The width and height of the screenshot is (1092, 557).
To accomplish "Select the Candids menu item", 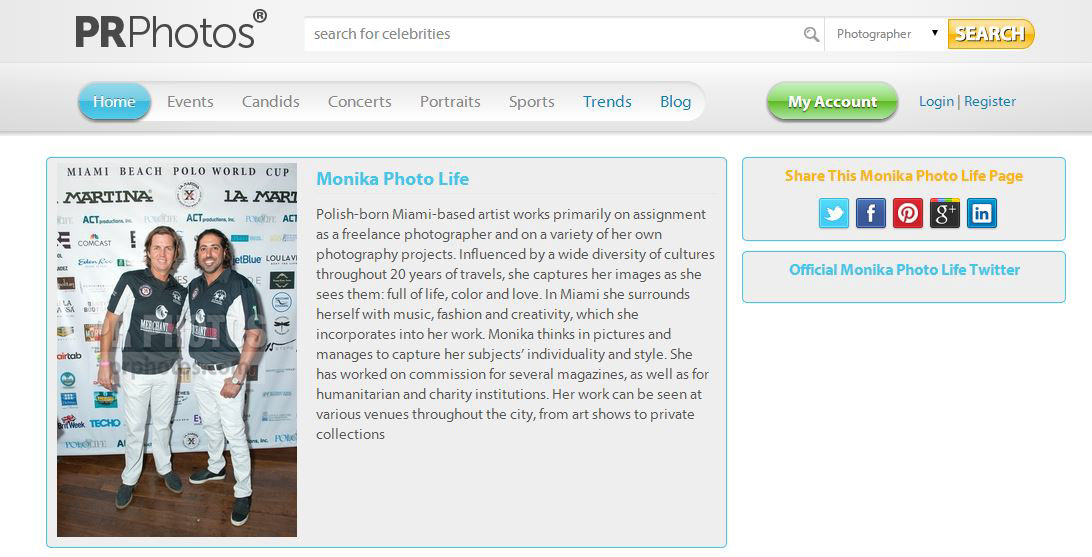I will [270, 102].
